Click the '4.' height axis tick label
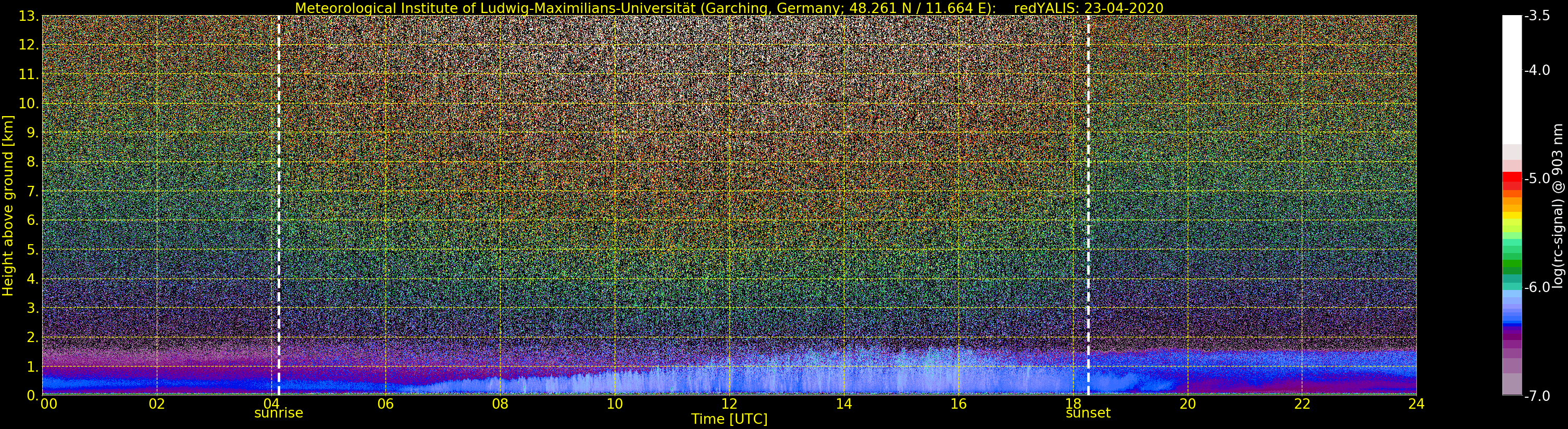This screenshot has height=429, width=1568. (33, 279)
